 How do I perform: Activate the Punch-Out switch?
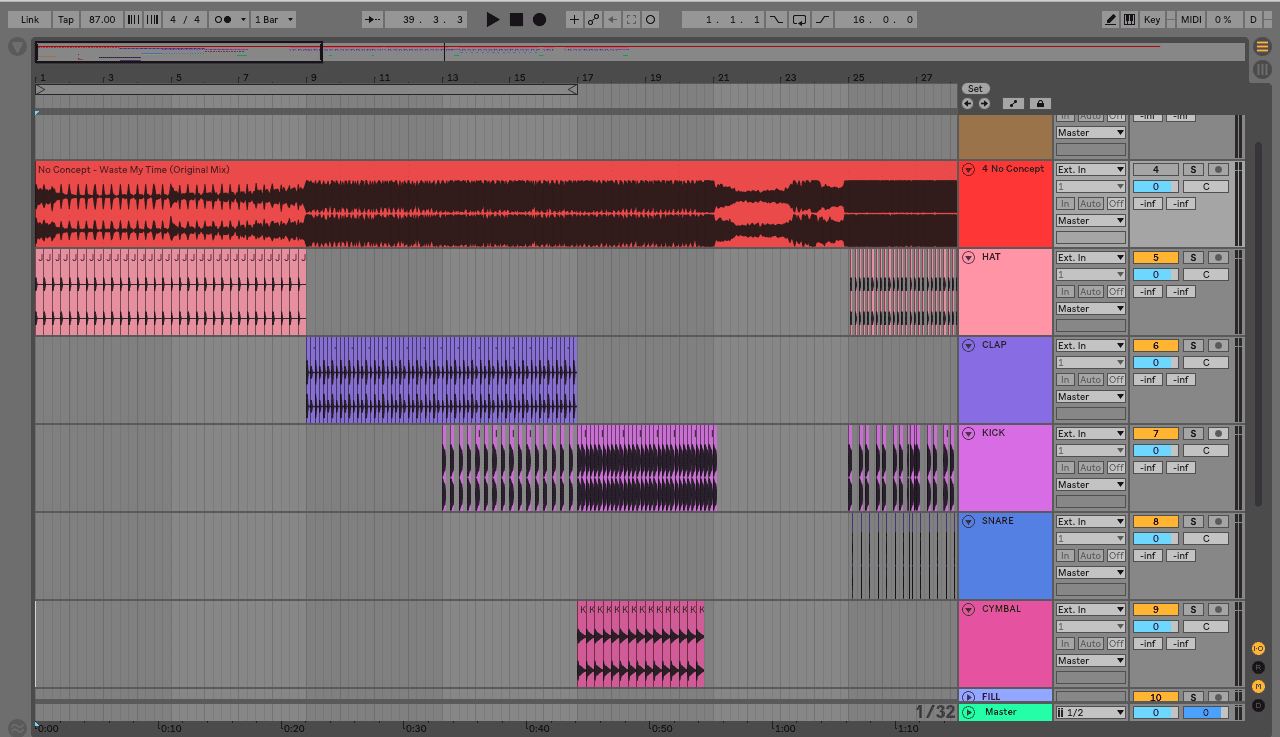pyautogui.click(x=822, y=19)
